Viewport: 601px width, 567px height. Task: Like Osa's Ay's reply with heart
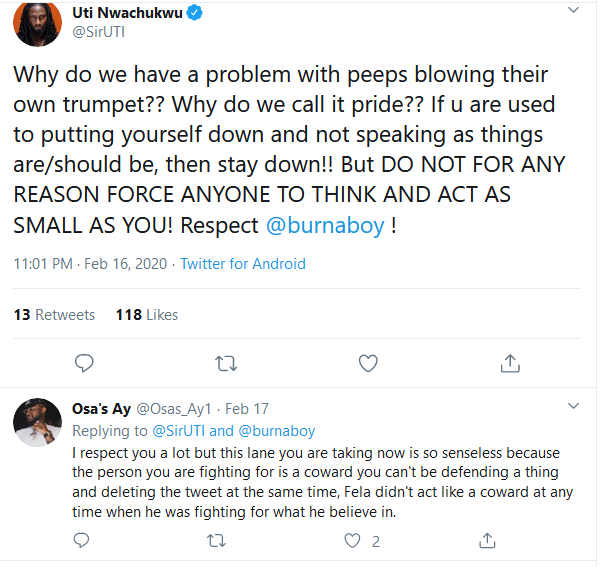pyautogui.click(x=351, y=541)
